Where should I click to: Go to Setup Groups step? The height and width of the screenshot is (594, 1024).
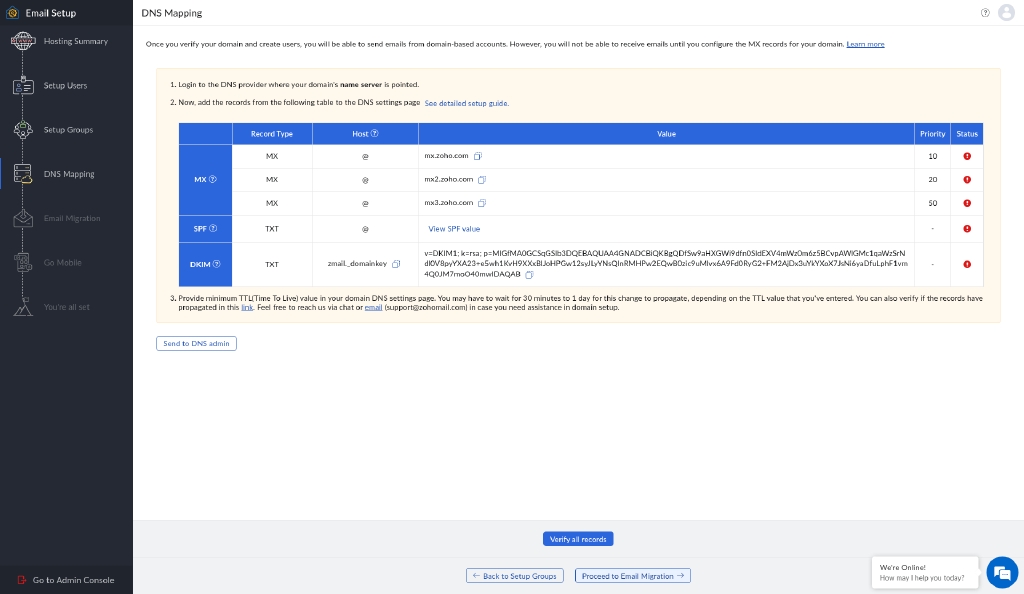(x=69, y=130)
